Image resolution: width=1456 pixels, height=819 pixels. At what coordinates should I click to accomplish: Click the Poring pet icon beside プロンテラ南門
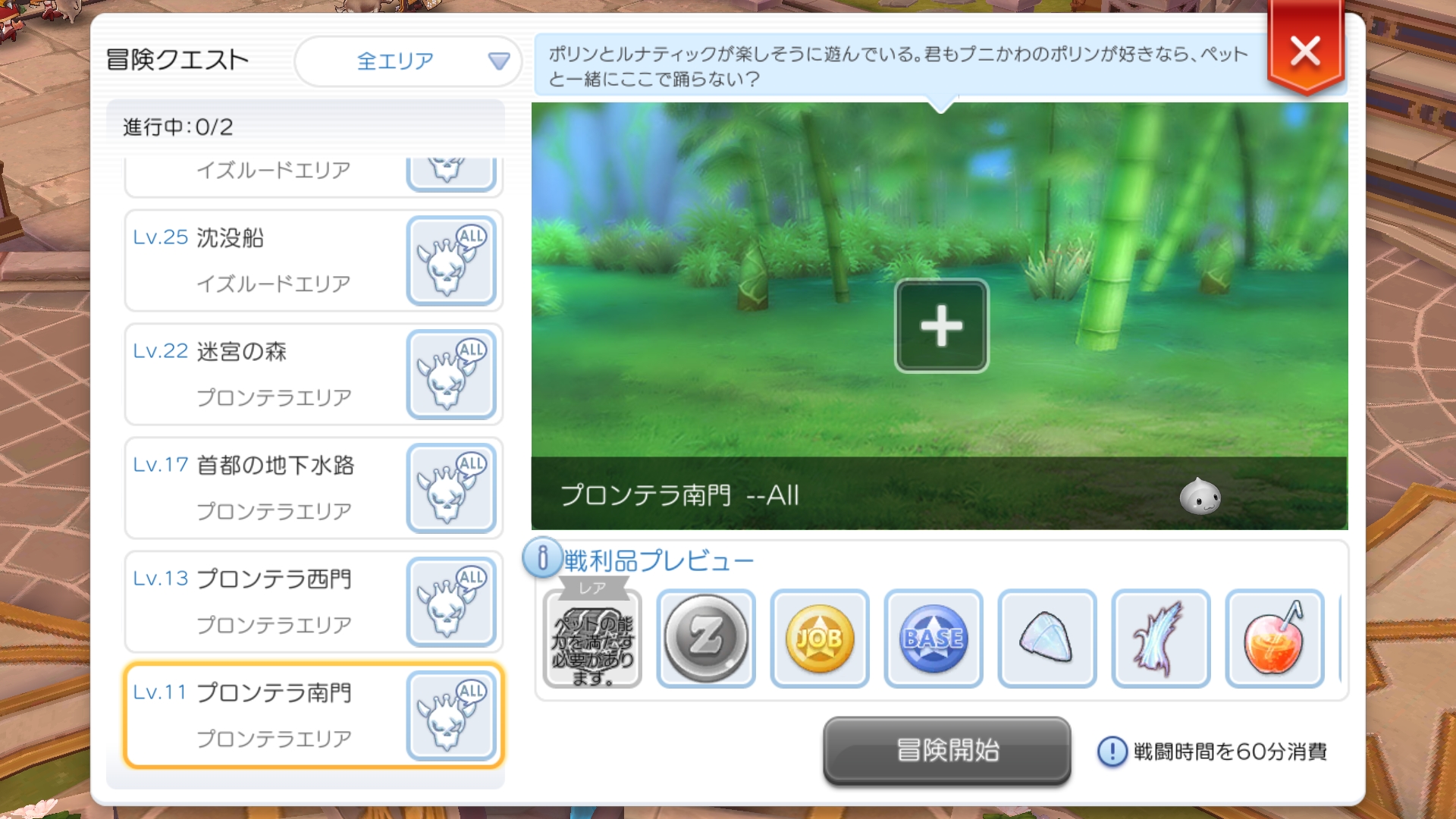tap(1200, 496)
